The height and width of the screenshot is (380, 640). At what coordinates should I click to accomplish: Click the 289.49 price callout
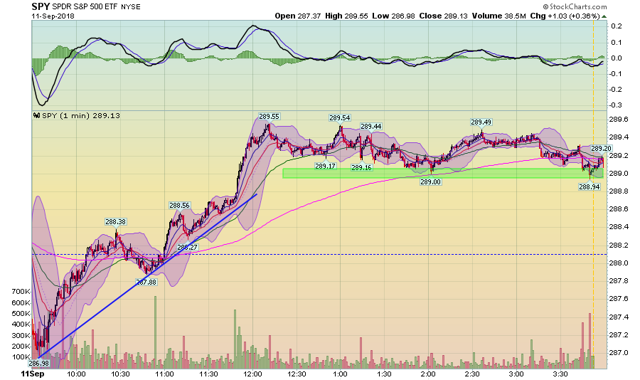click(481, 122)
